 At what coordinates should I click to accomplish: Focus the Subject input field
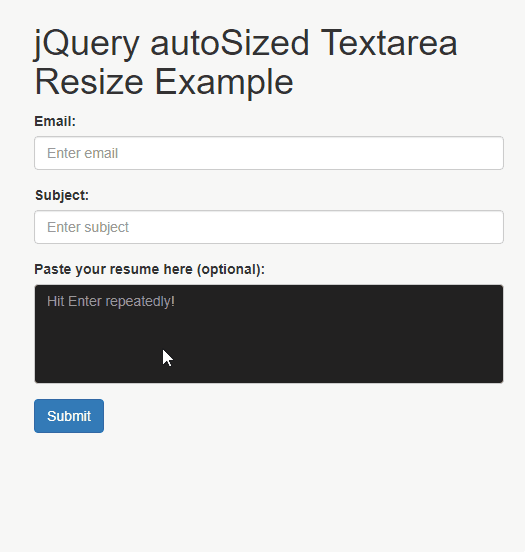pyautogui.click(x=269, y=227)
